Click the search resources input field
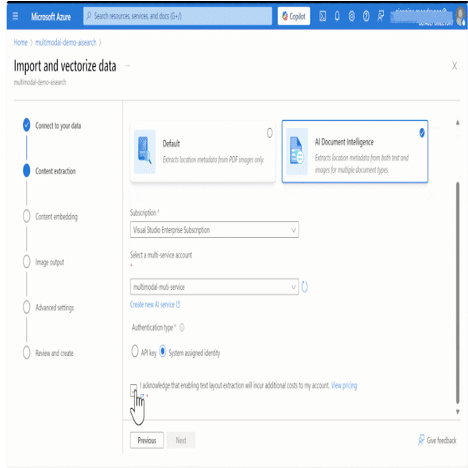468x468 pixels. [x=177, y=16]
